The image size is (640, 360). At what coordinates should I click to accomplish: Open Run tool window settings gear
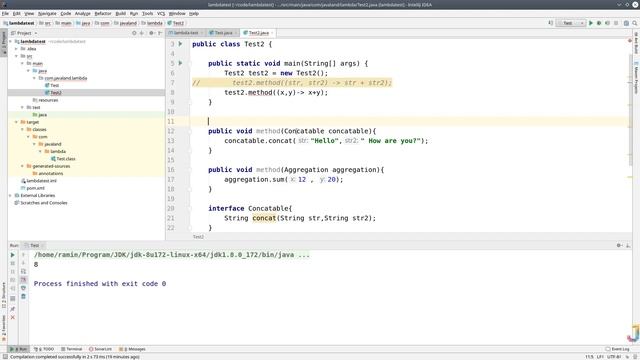[x=619, y=245]
